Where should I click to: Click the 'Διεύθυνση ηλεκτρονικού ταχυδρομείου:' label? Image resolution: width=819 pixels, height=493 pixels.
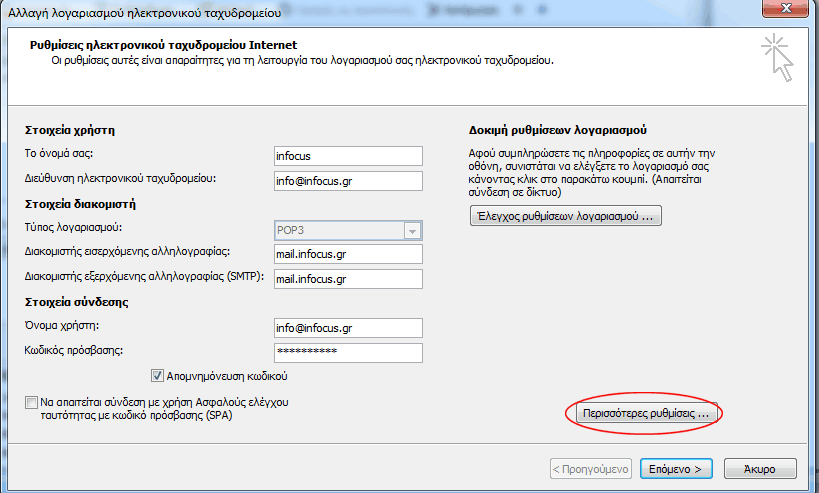pos(120,179)
